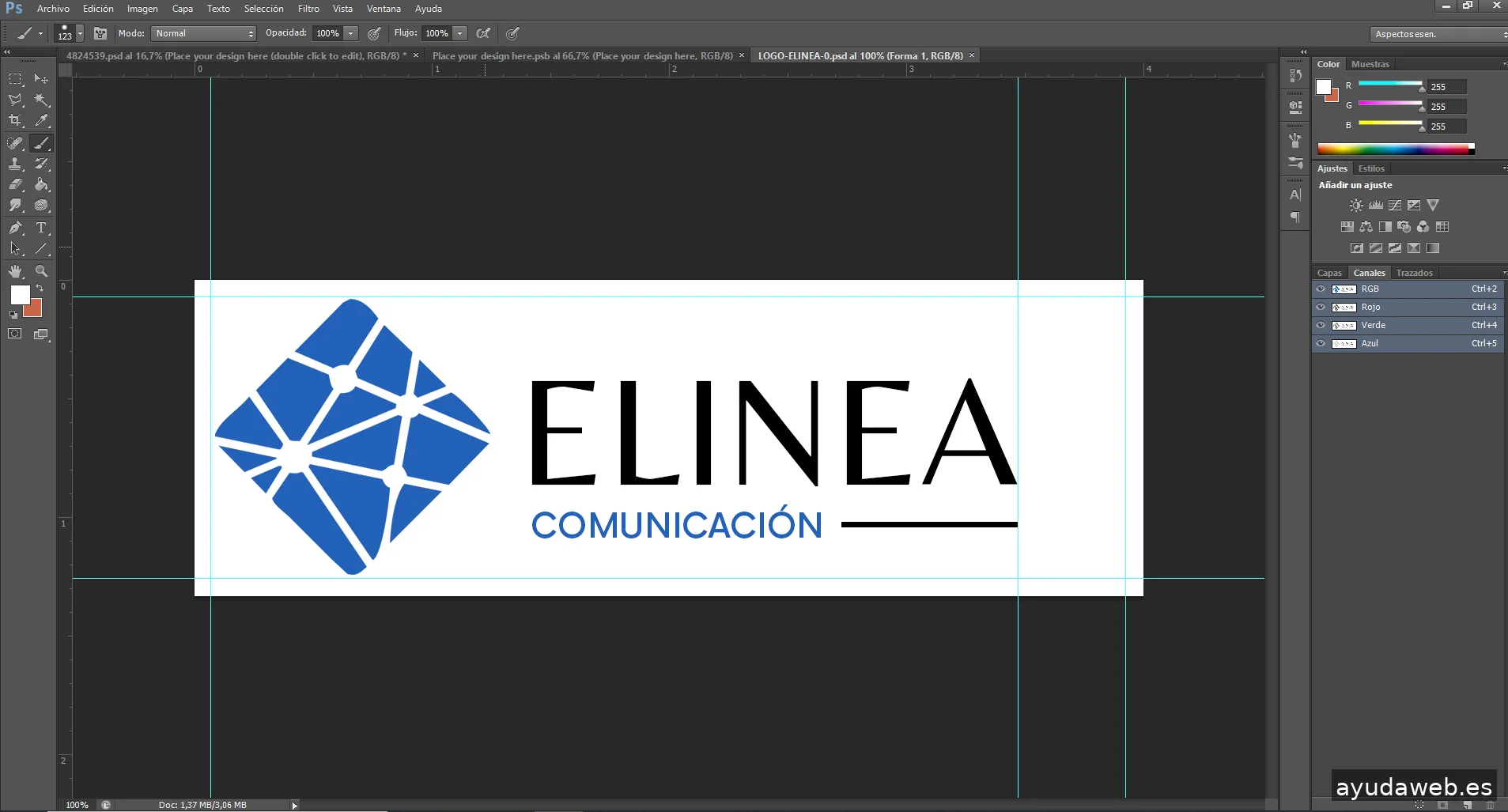The image size is (1508, 812).
Task: Select the Magic Wand tool
Action: [42, 100]
